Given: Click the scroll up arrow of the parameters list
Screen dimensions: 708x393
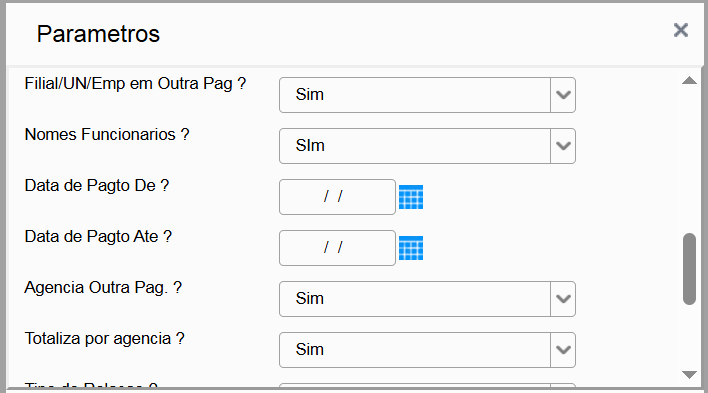Looking at the screenshot, I should tap(689, 81).
